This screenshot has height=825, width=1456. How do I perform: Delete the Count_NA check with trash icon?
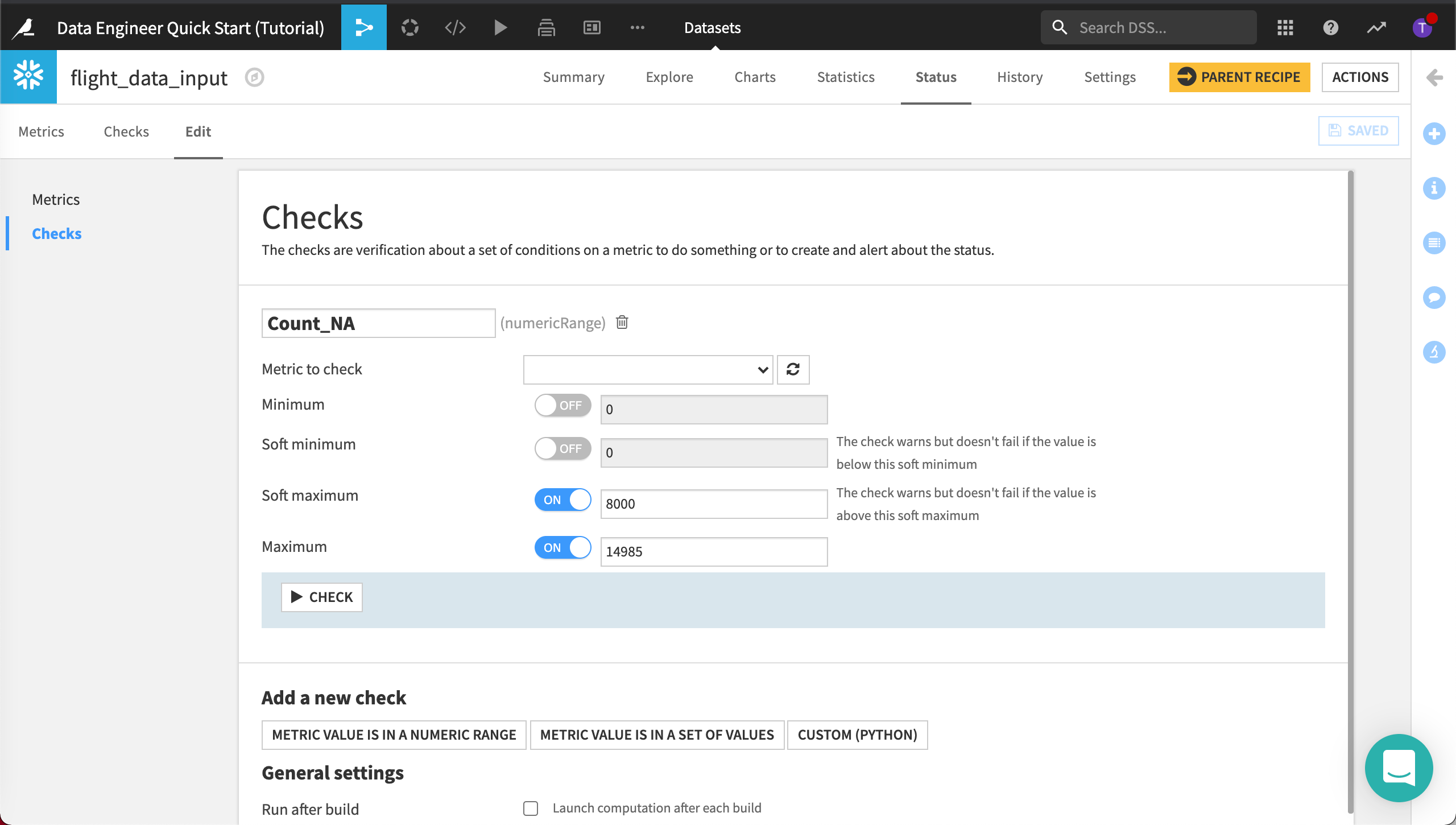[x=622, y=323]
